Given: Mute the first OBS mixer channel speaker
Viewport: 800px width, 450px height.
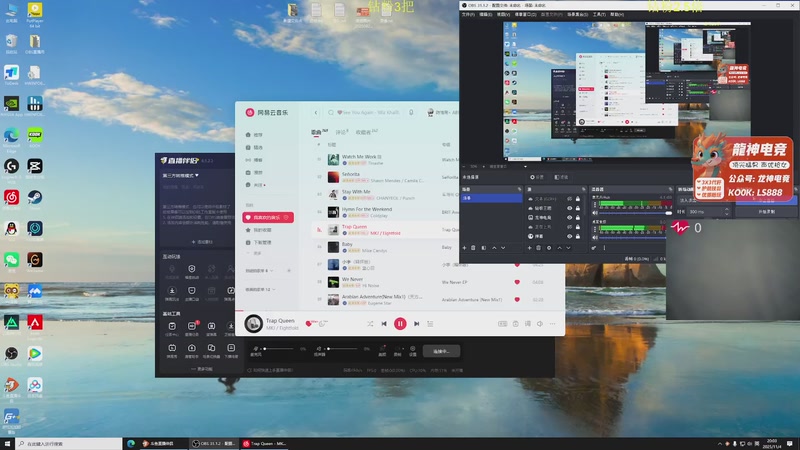Looking at the screenshot, I should point(595,213).
